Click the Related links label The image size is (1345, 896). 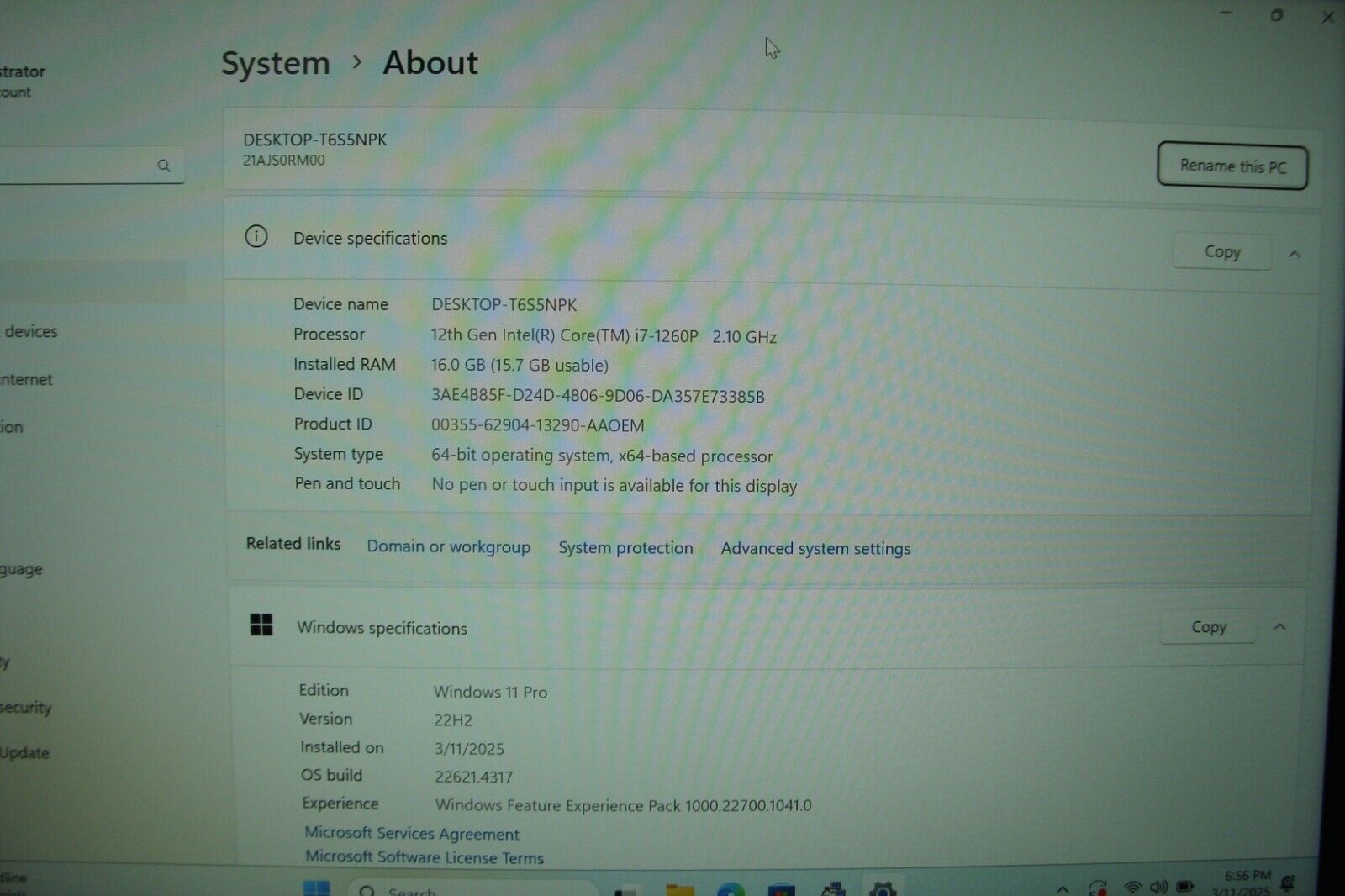[293, 544]
